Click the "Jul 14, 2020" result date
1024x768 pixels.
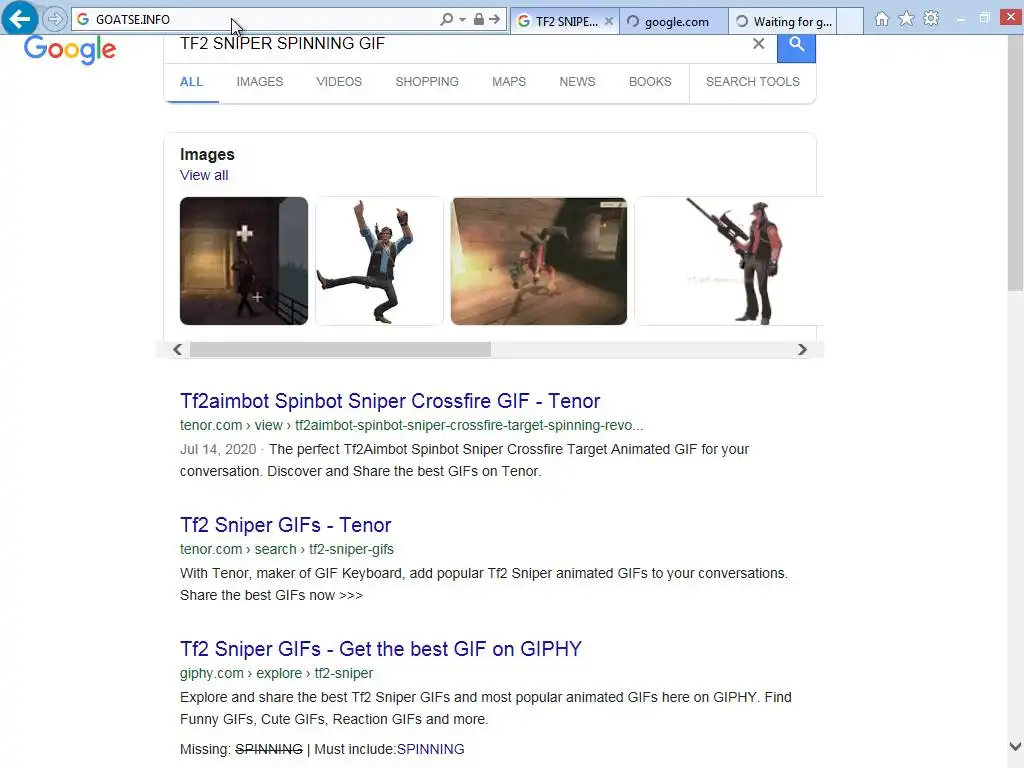coord(218,449)
